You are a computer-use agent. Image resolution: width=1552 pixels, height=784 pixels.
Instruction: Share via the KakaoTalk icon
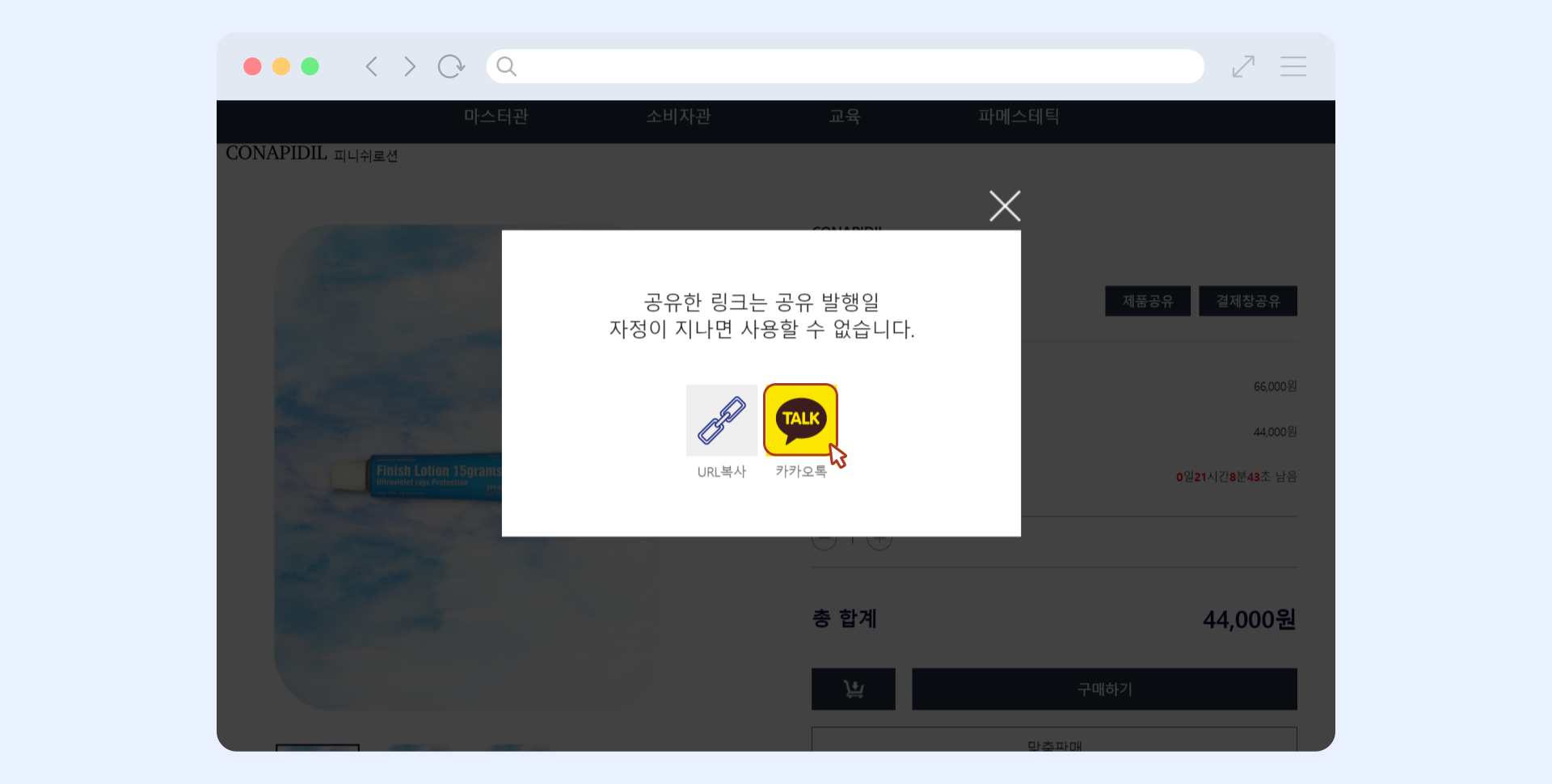(800, 419)
